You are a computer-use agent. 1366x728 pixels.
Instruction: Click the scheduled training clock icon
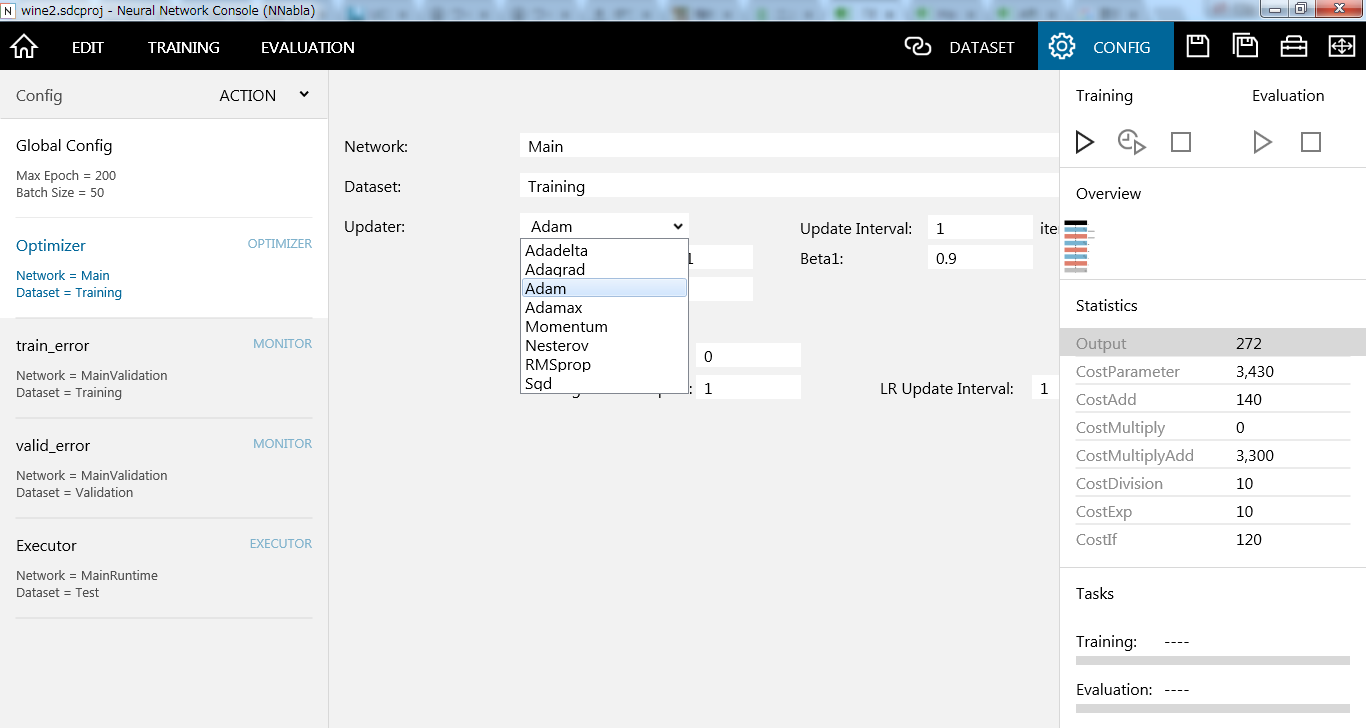(x=1131, y=142)
